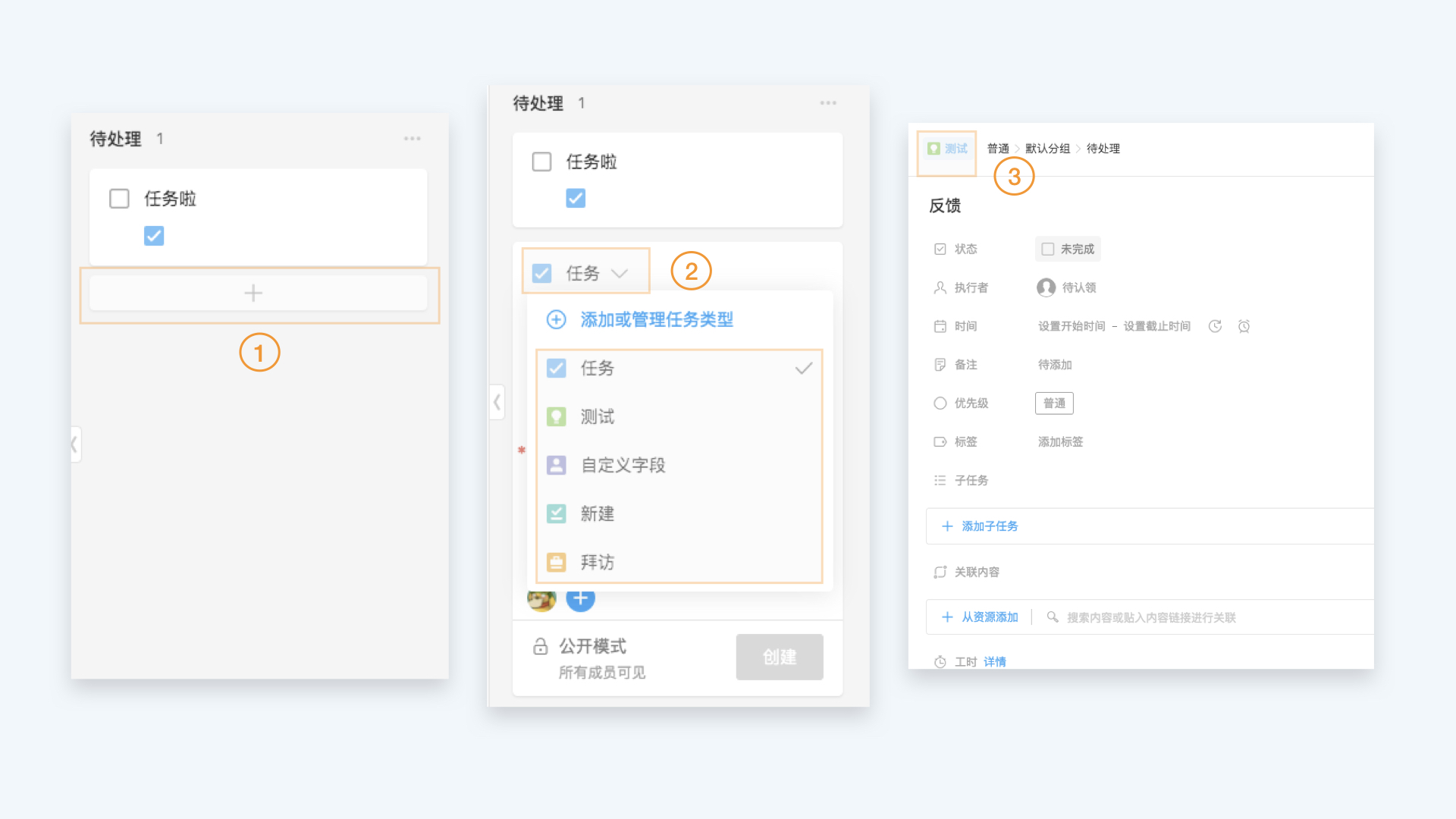The image size is (1456, 819).
Task: Click the purple 自定义字段 person icon
Action: pos(557,466)
